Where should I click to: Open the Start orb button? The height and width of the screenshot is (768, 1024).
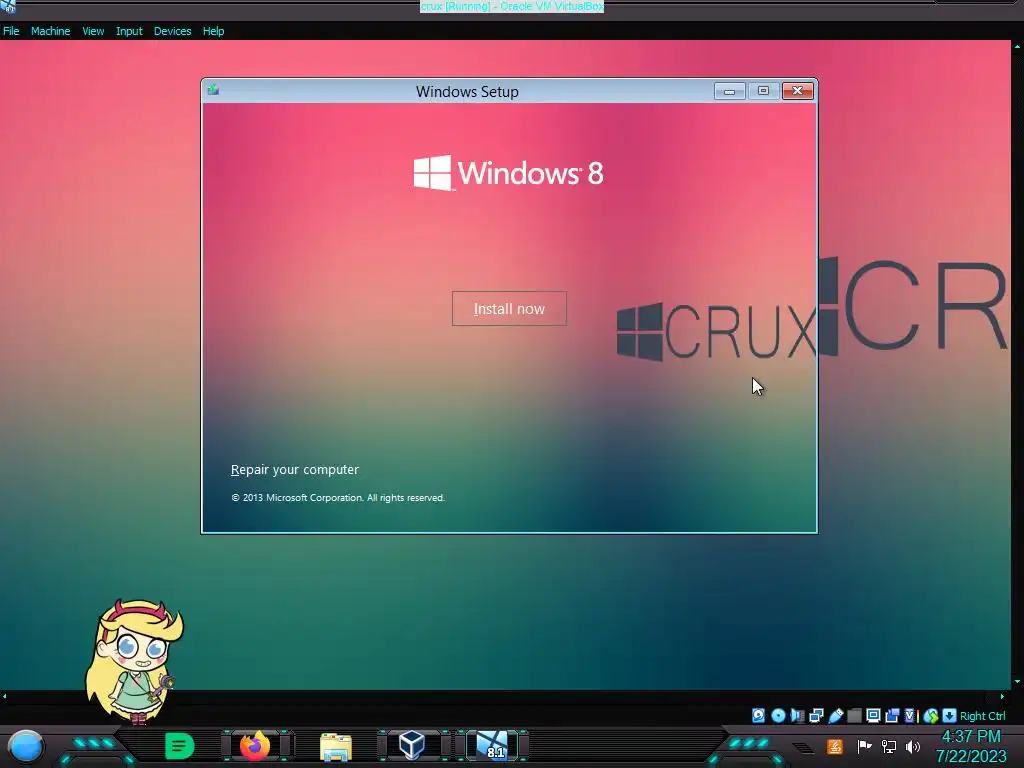point(25,746)
